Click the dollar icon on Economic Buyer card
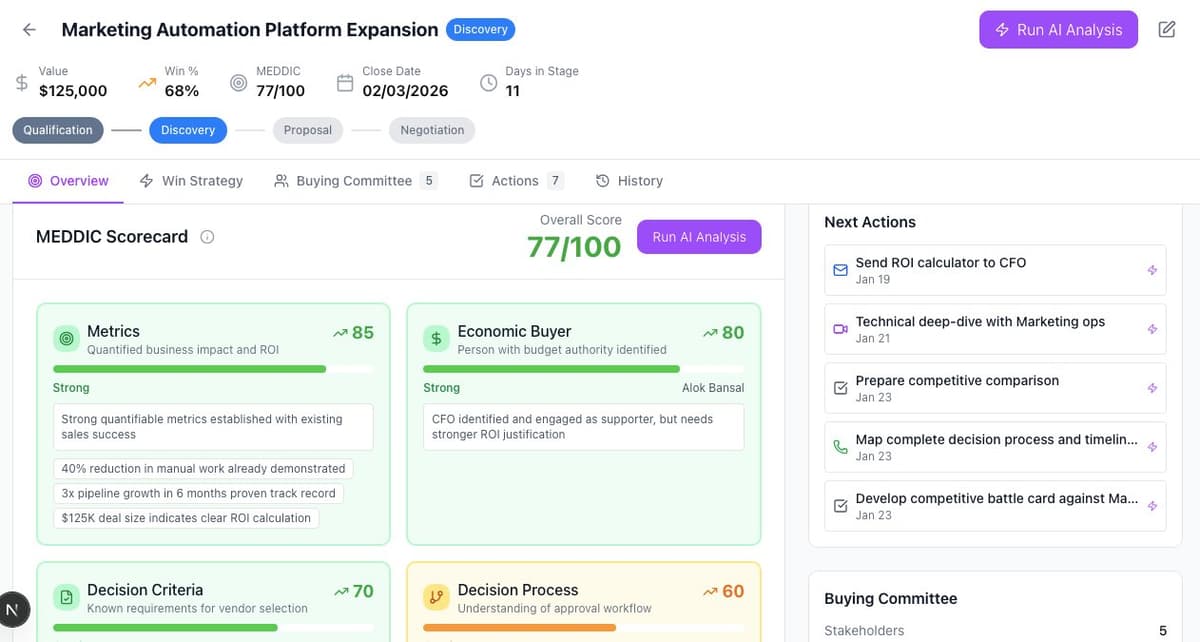Viewport: 1200px width, 642px height. coord(436,339)
